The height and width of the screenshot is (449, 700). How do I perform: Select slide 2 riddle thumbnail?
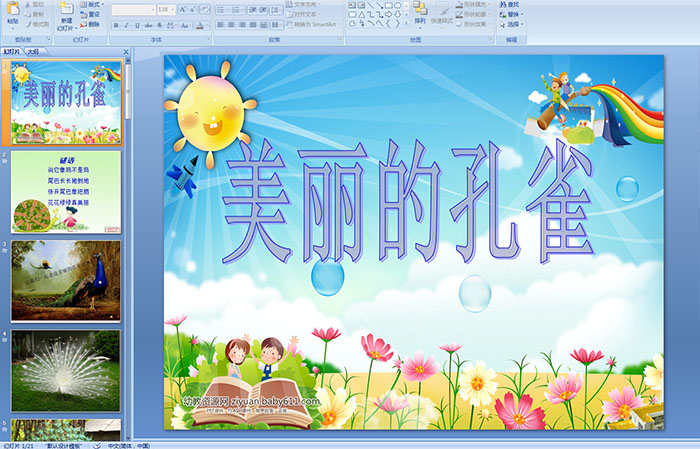point(66,192)
